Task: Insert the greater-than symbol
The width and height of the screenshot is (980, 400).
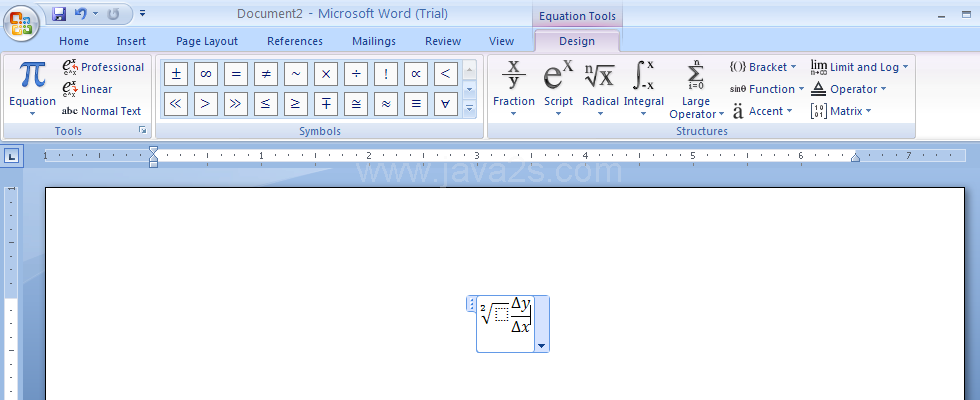Action: click(206, 104)
